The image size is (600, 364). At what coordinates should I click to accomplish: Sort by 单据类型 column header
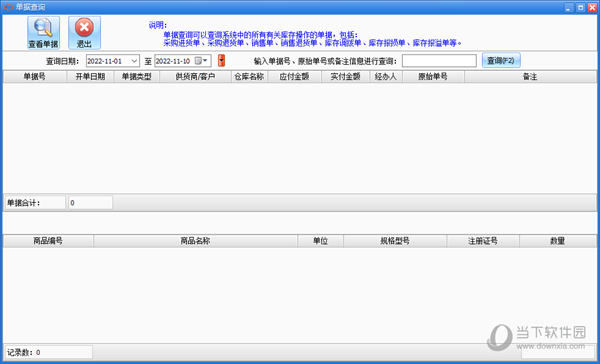tap(137, 77)
